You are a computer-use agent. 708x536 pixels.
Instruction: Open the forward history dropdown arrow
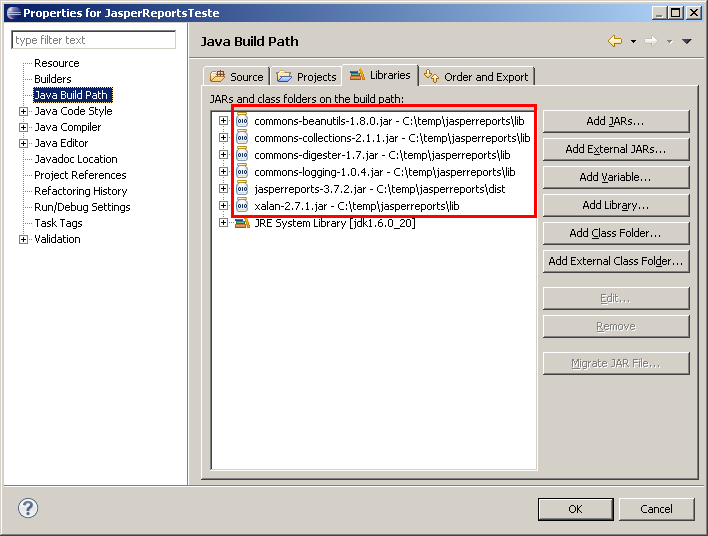670,42
